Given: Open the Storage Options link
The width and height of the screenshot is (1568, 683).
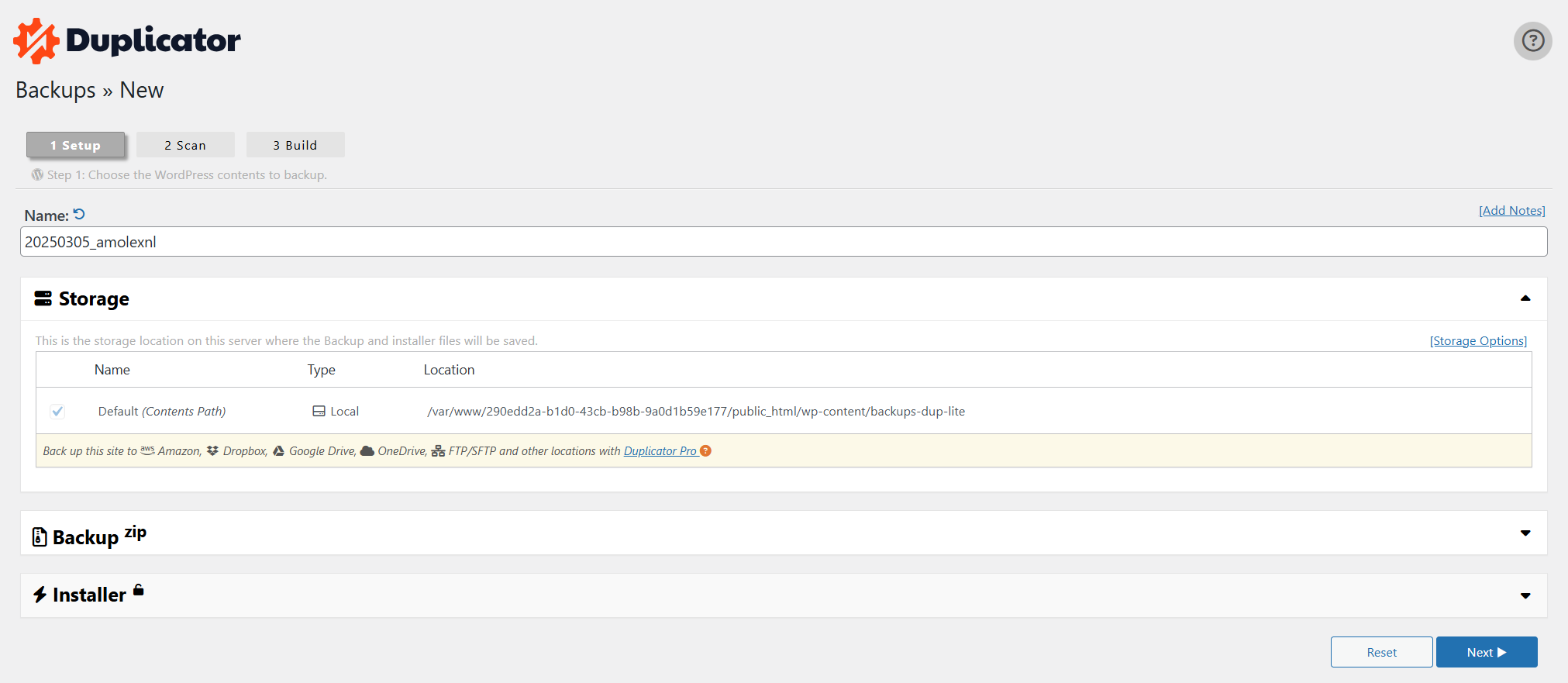Looking at the screenshot, I should (1478, 340).
